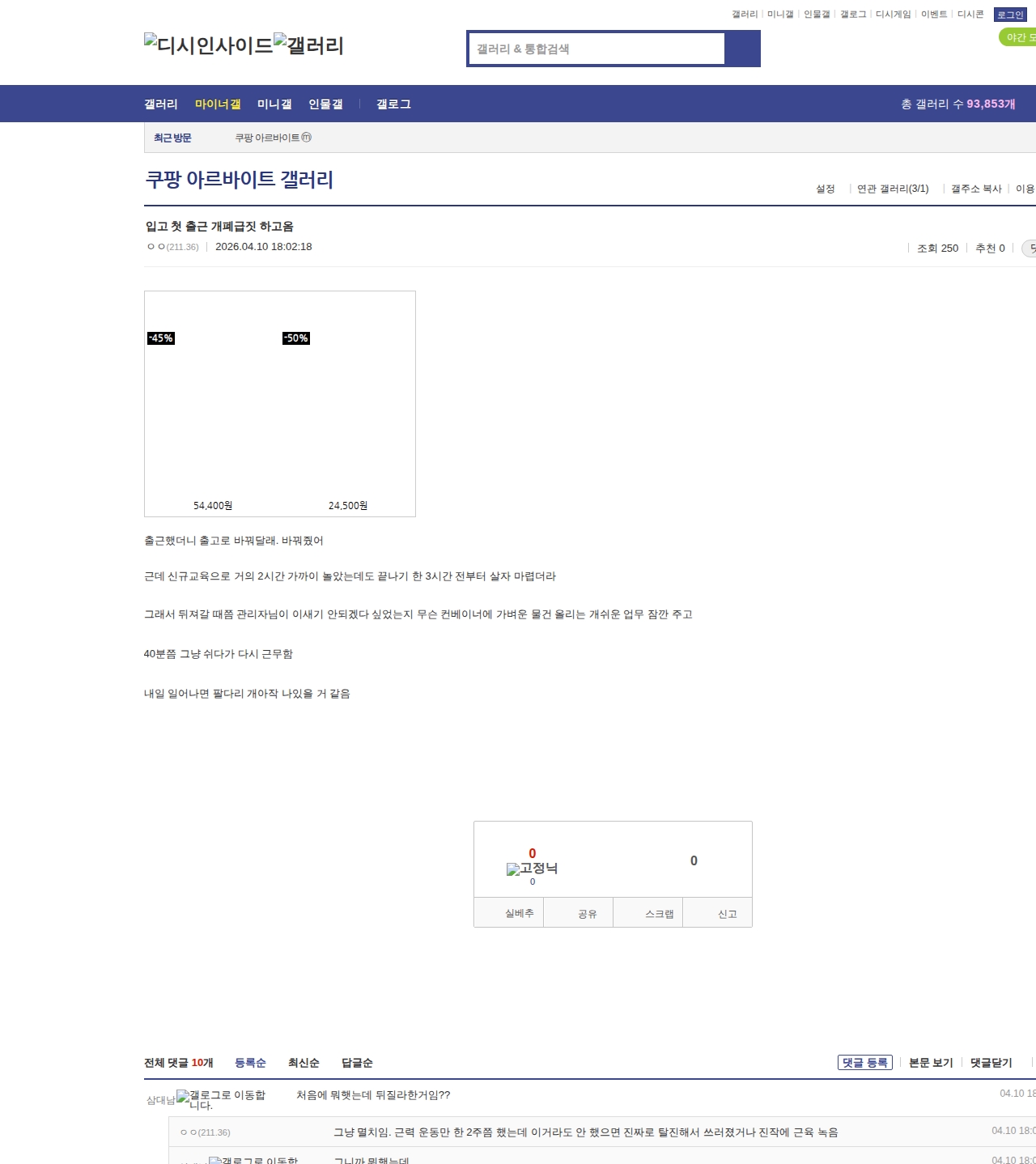Open the 쿠팡 아르바이트 갤러리 title link

(239, 180)
